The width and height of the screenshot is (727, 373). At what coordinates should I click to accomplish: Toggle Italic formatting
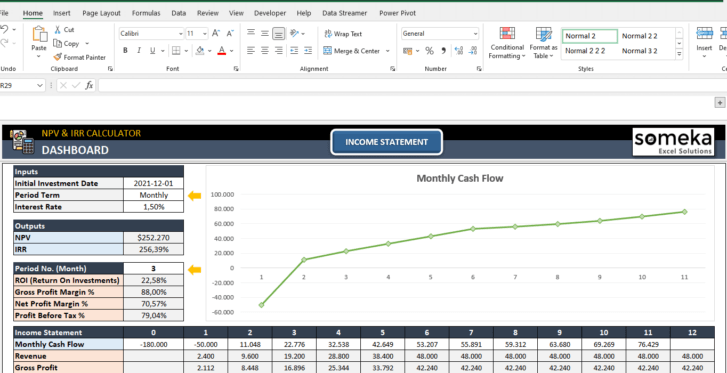pyautogui.click(x=139, y=51)
